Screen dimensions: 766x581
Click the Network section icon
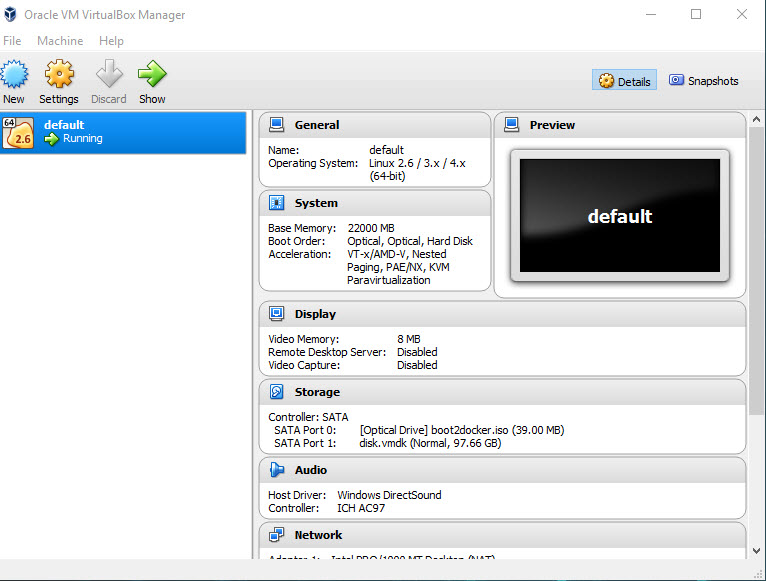[277, 535]
